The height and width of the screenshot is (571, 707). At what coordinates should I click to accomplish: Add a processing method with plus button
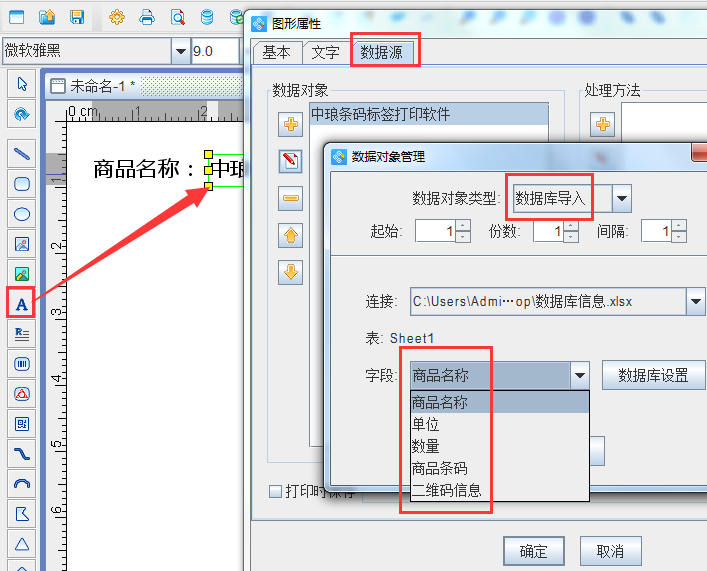[602, 124]
